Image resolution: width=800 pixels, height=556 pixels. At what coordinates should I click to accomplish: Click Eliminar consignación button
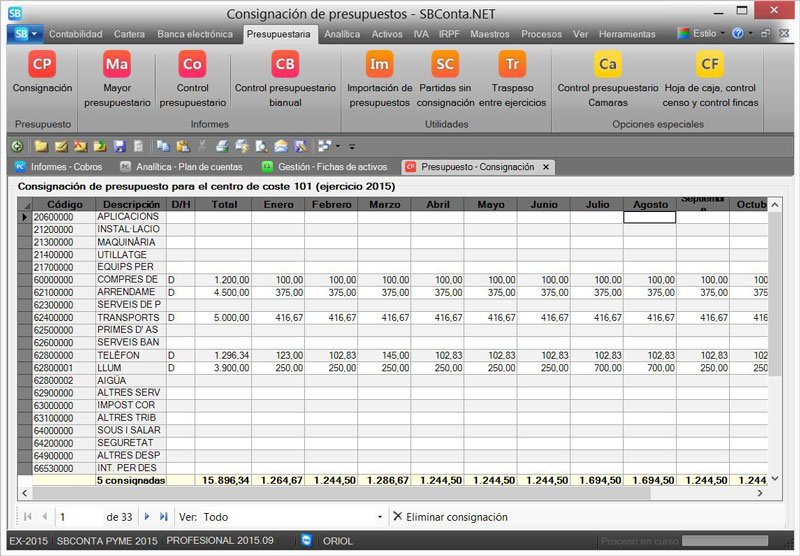coord(450,517)
